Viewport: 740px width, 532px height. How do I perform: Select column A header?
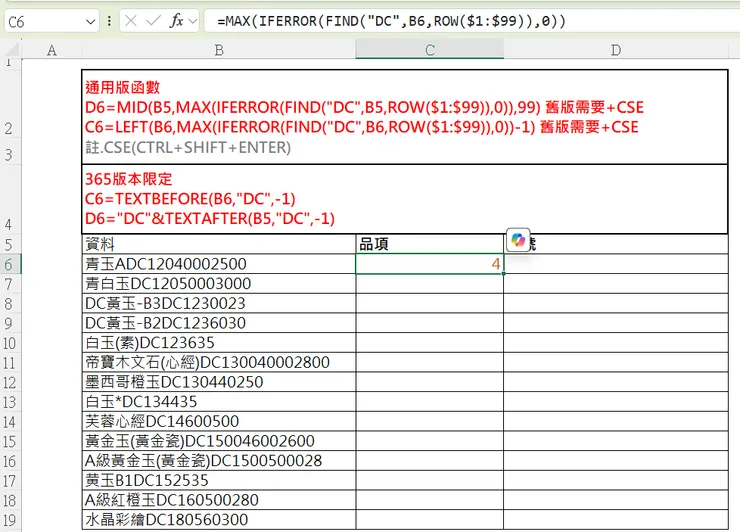point(51,50)
